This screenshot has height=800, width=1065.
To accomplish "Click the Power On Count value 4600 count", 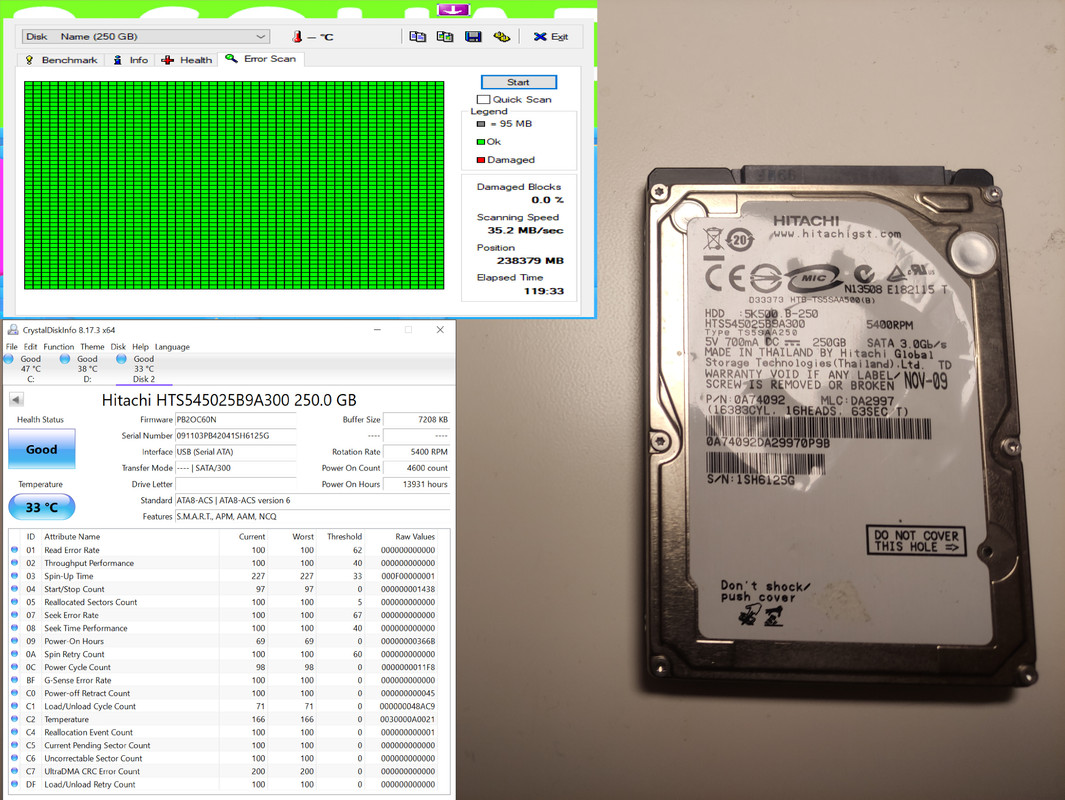I will coord(416,468).
